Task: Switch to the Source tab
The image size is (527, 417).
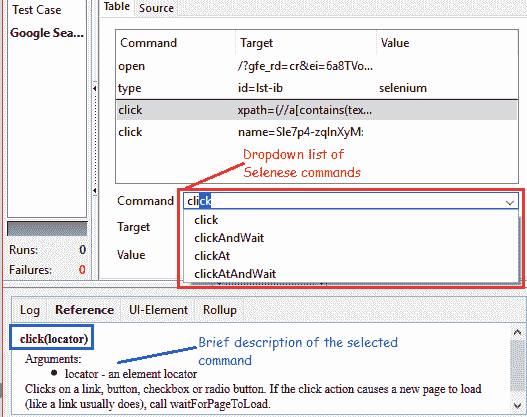Action: pyautogui.click(x=156, y=8)
